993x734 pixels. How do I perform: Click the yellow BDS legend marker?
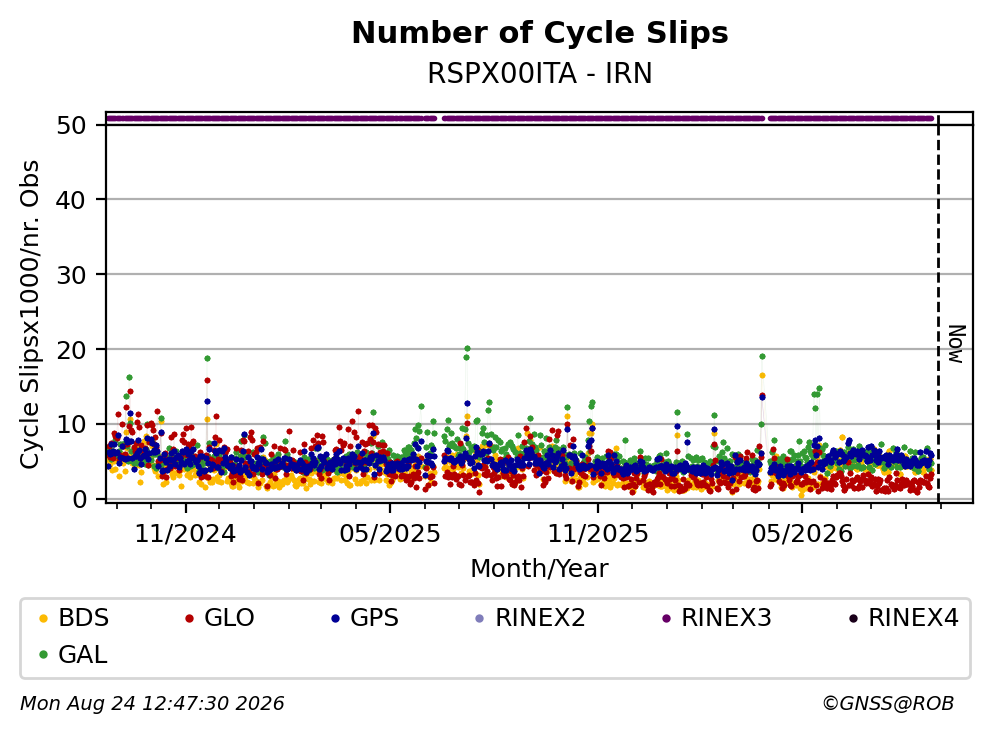pos(43,618)
